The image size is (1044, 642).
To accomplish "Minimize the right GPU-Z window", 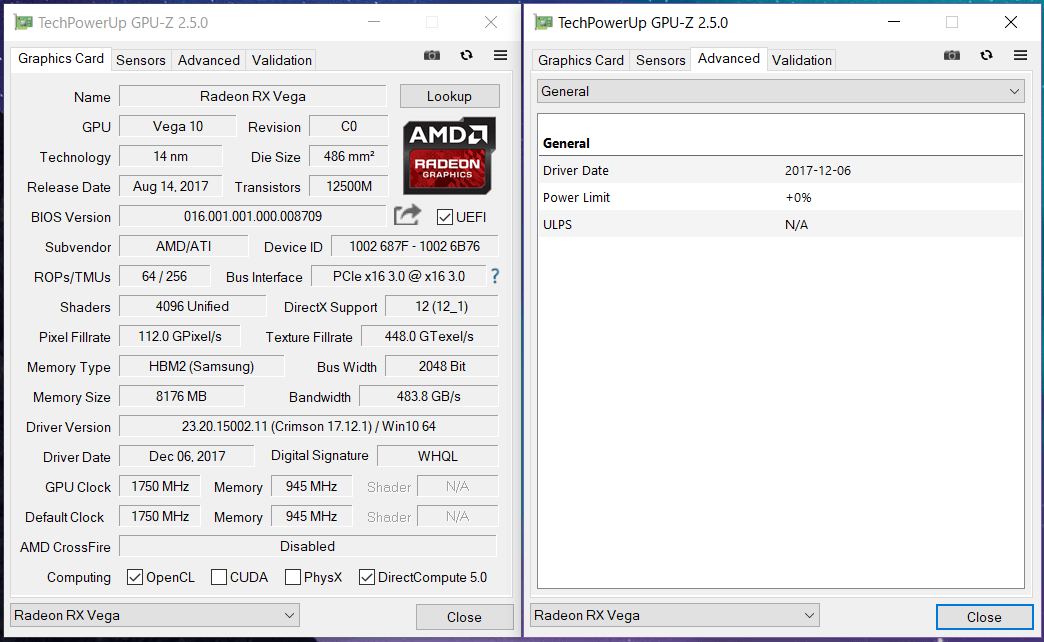I will coord(894,22).
